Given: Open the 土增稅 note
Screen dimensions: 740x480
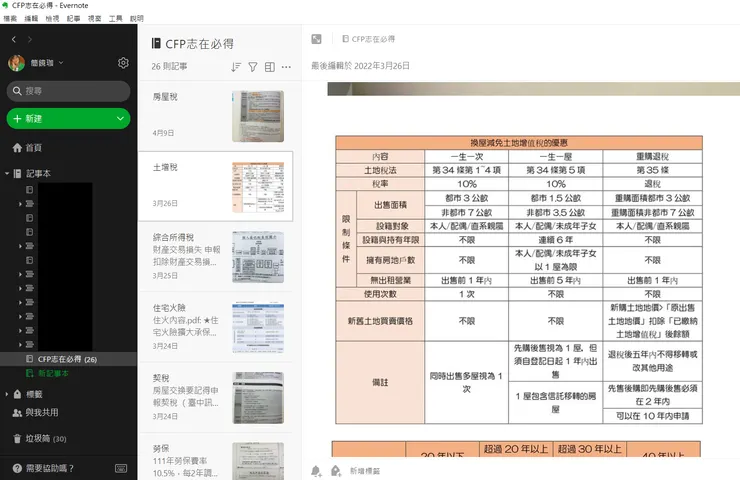Looking at the screenshot, I should (216, 186).
